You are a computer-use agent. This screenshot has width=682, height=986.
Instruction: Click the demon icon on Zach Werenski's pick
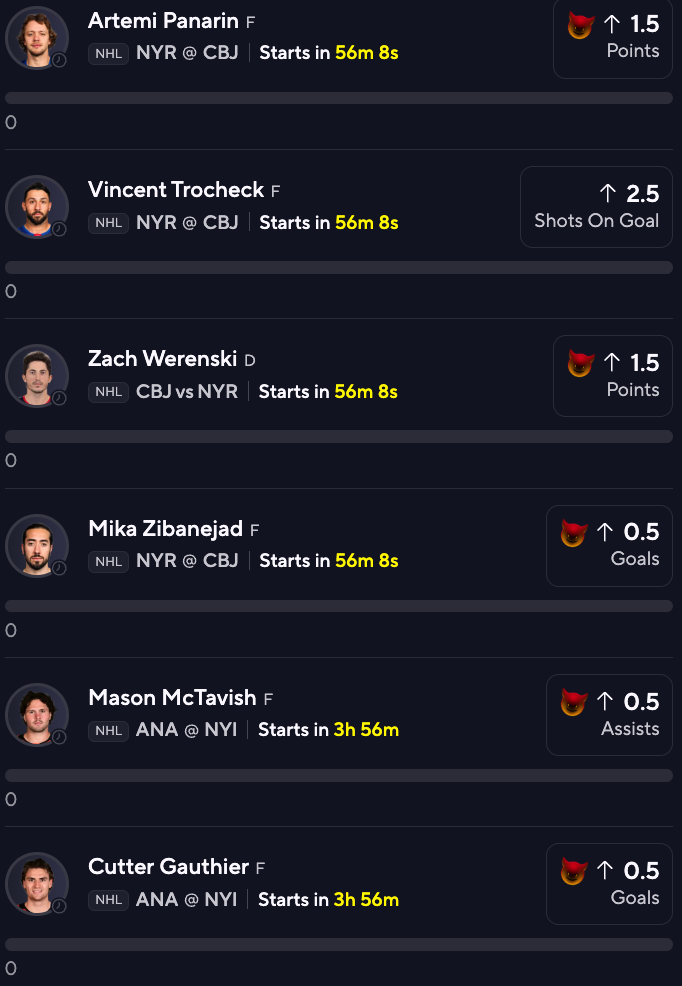tap(580, 363)
